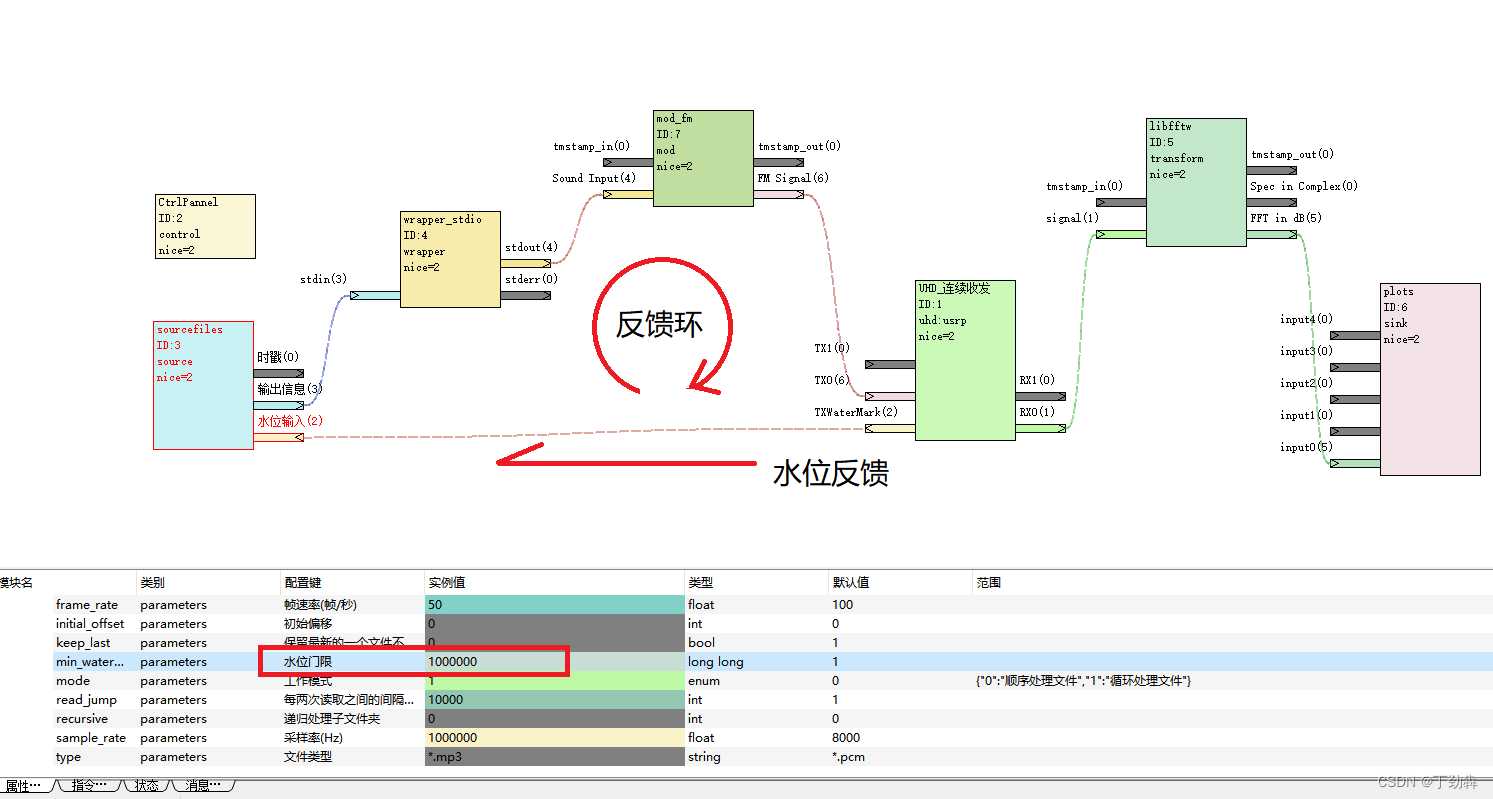Sort by the 默认值 column header
1493x799 pixels.
pyautogui.click(x=900, y=582)
